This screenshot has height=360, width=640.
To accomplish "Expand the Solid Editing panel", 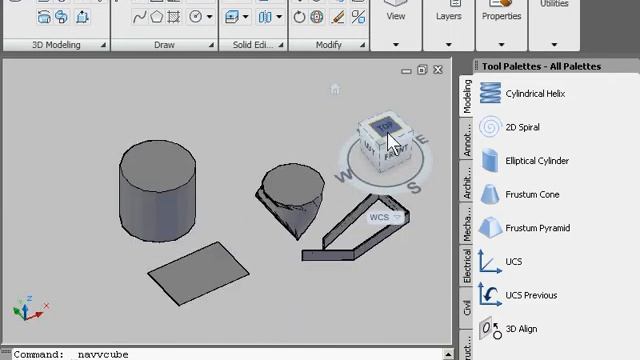I will click(x=281, y=45).
